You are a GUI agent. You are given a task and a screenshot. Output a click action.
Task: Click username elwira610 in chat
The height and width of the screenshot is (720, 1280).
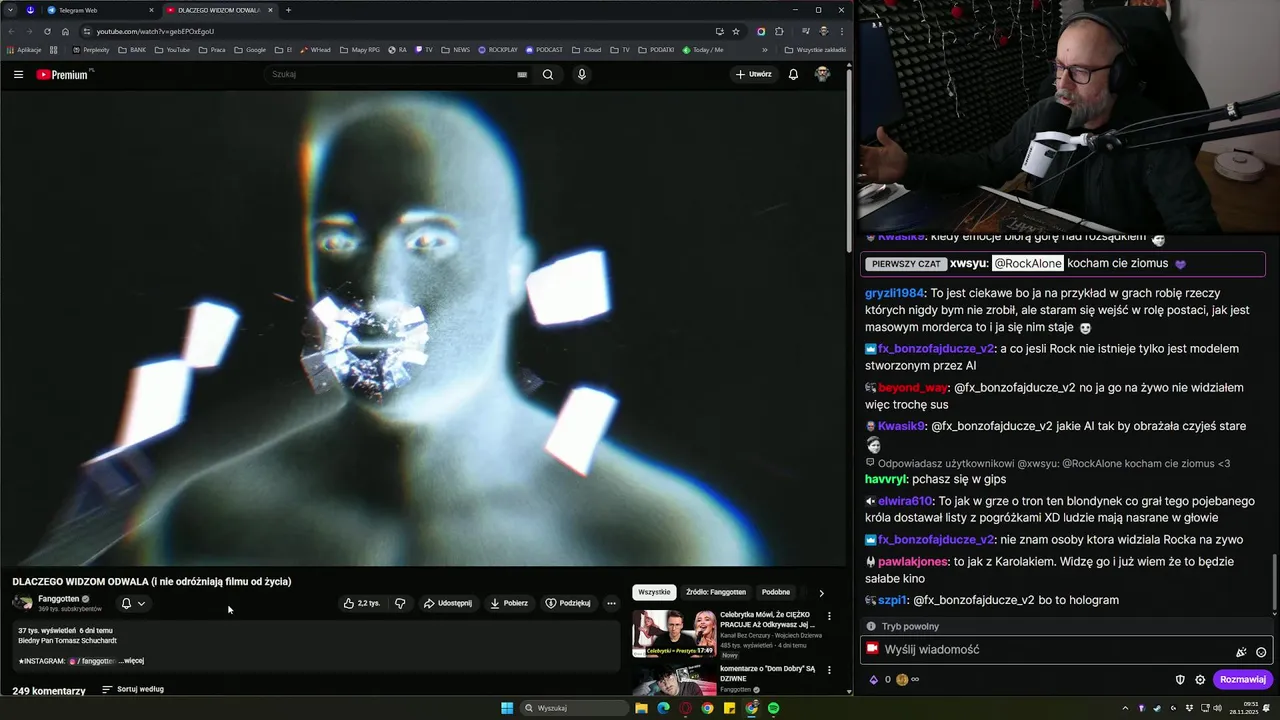905,500
